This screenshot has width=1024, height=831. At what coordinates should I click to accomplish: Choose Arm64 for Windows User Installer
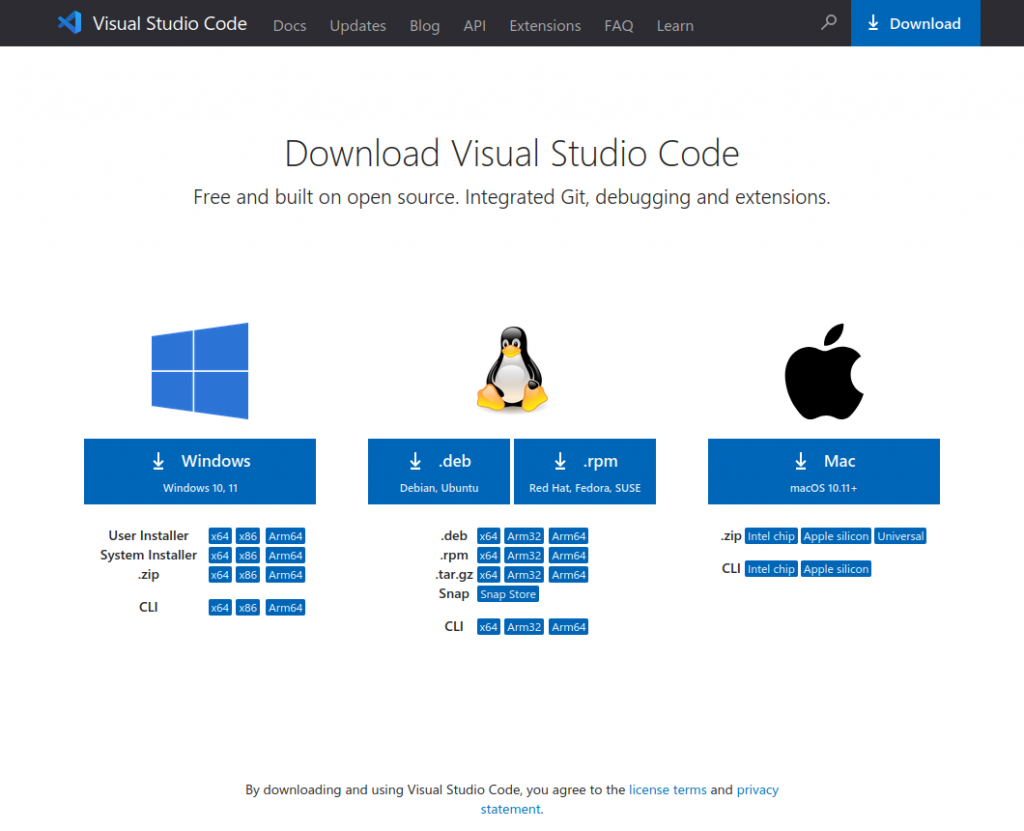click(x=285, y=536)
